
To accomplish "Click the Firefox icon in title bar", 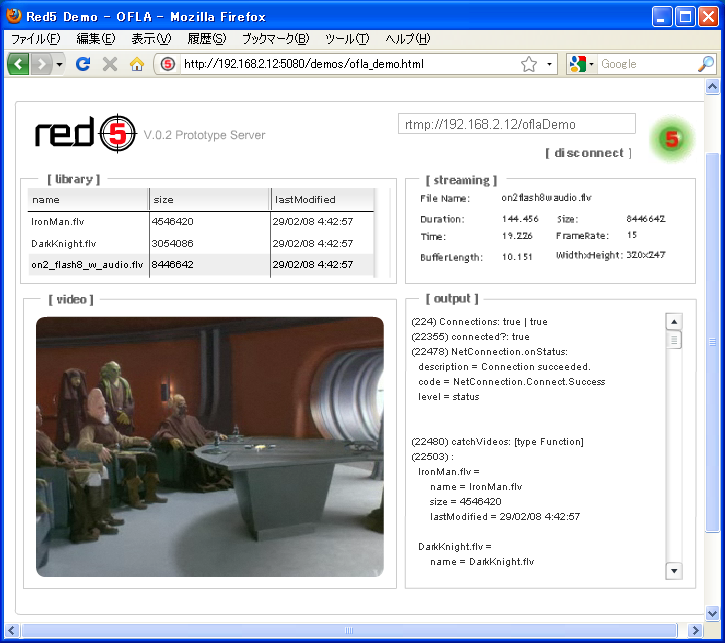I will 14,16.
